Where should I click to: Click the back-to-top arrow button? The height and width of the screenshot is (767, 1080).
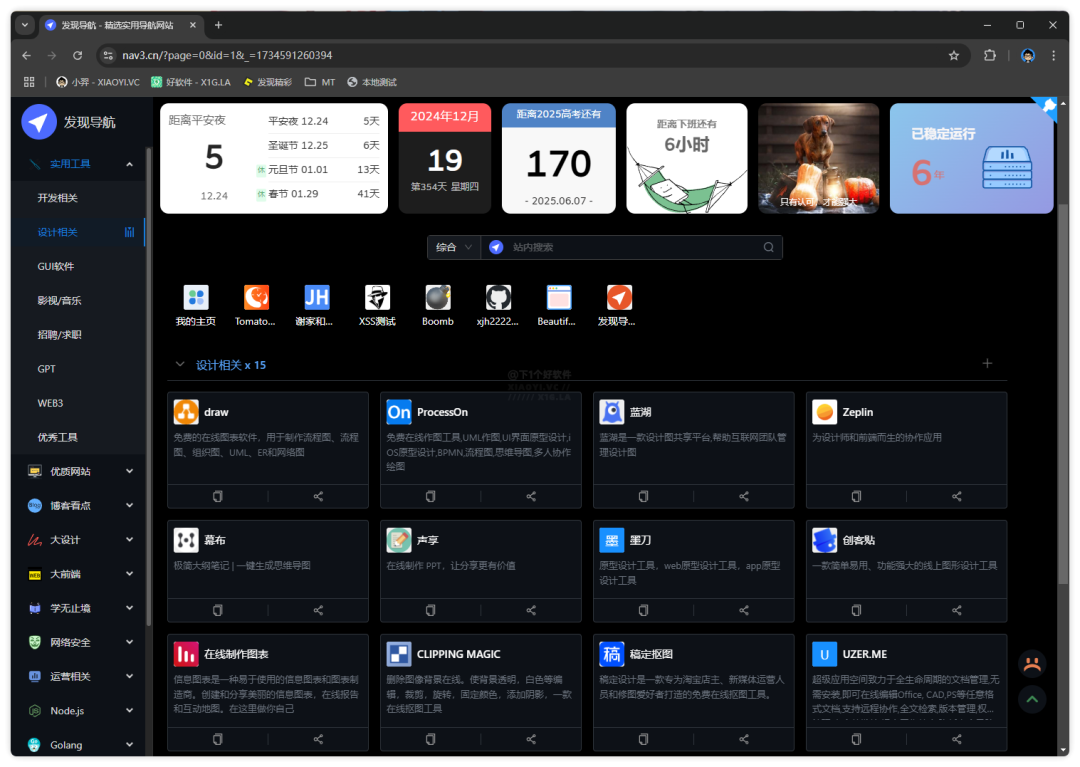1032,699
